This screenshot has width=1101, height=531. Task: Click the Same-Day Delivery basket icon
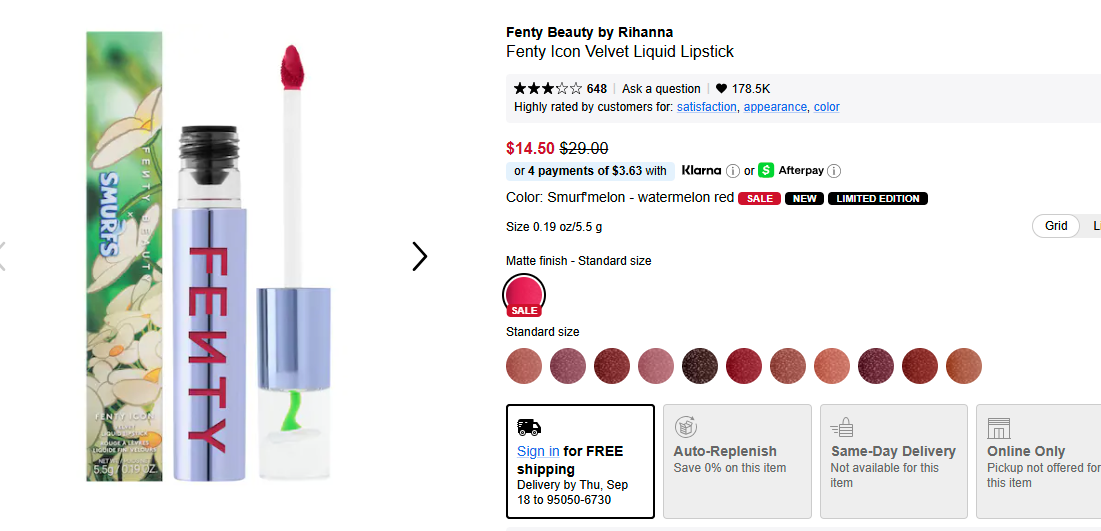(842, 427)
